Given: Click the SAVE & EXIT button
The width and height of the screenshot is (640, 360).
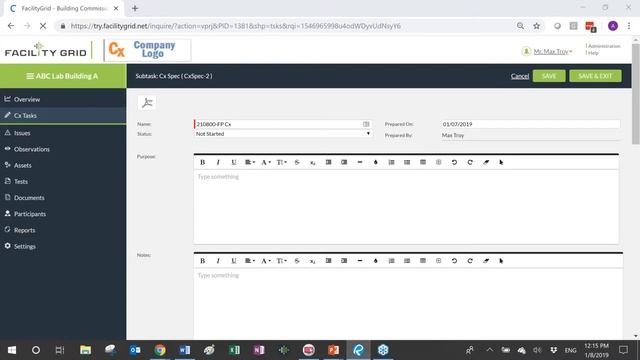Looking at the screenshot, I should (x=596, y=76).
